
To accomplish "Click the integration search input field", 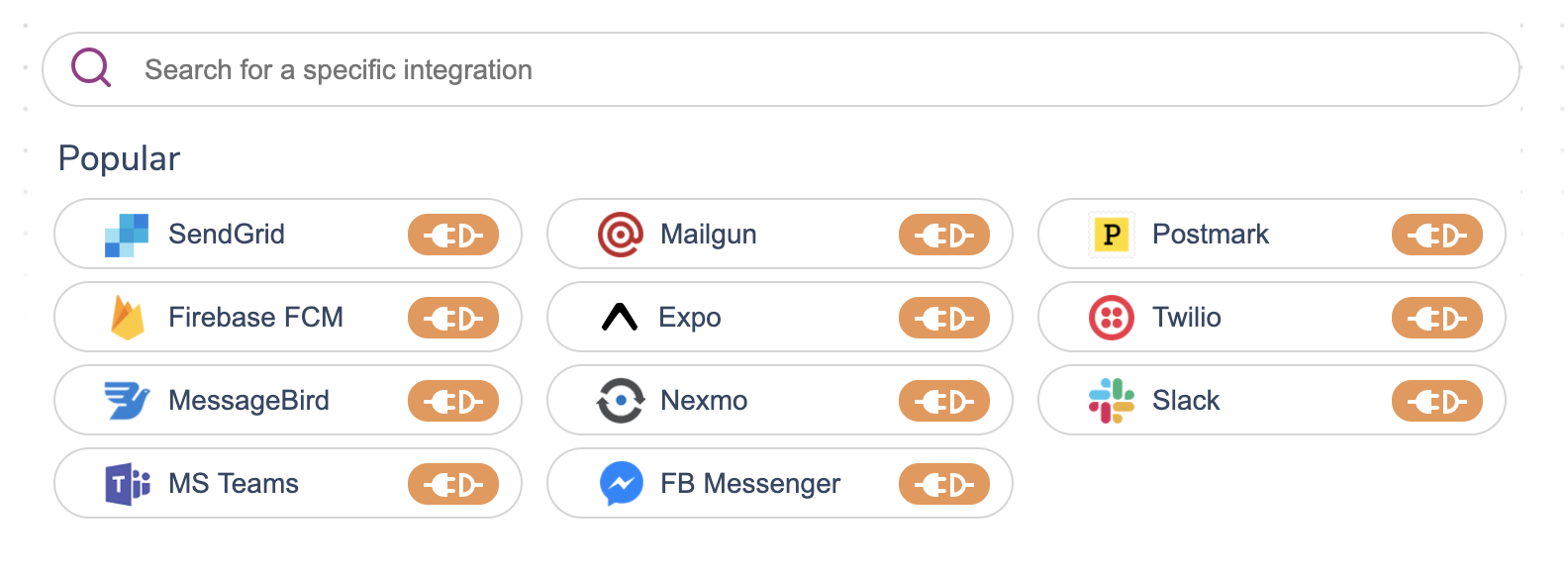I will pyautogui.click(x=693, y=68).
